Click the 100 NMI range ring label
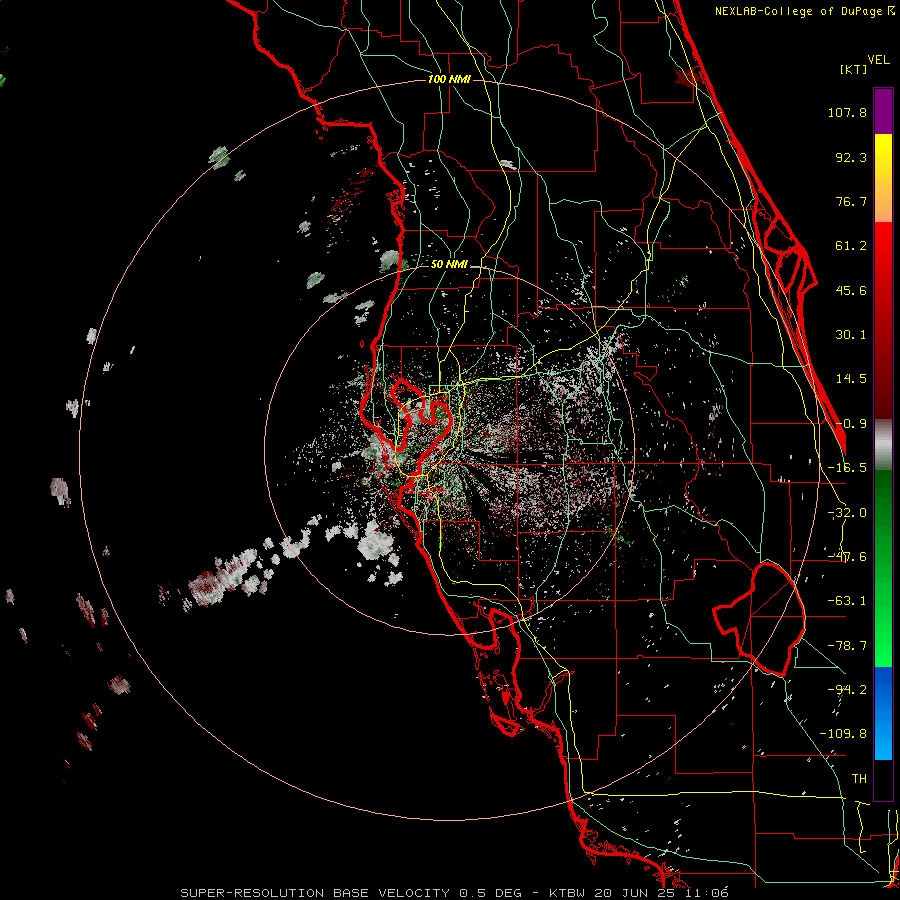900x900 pixels. (x=449, y=79)
